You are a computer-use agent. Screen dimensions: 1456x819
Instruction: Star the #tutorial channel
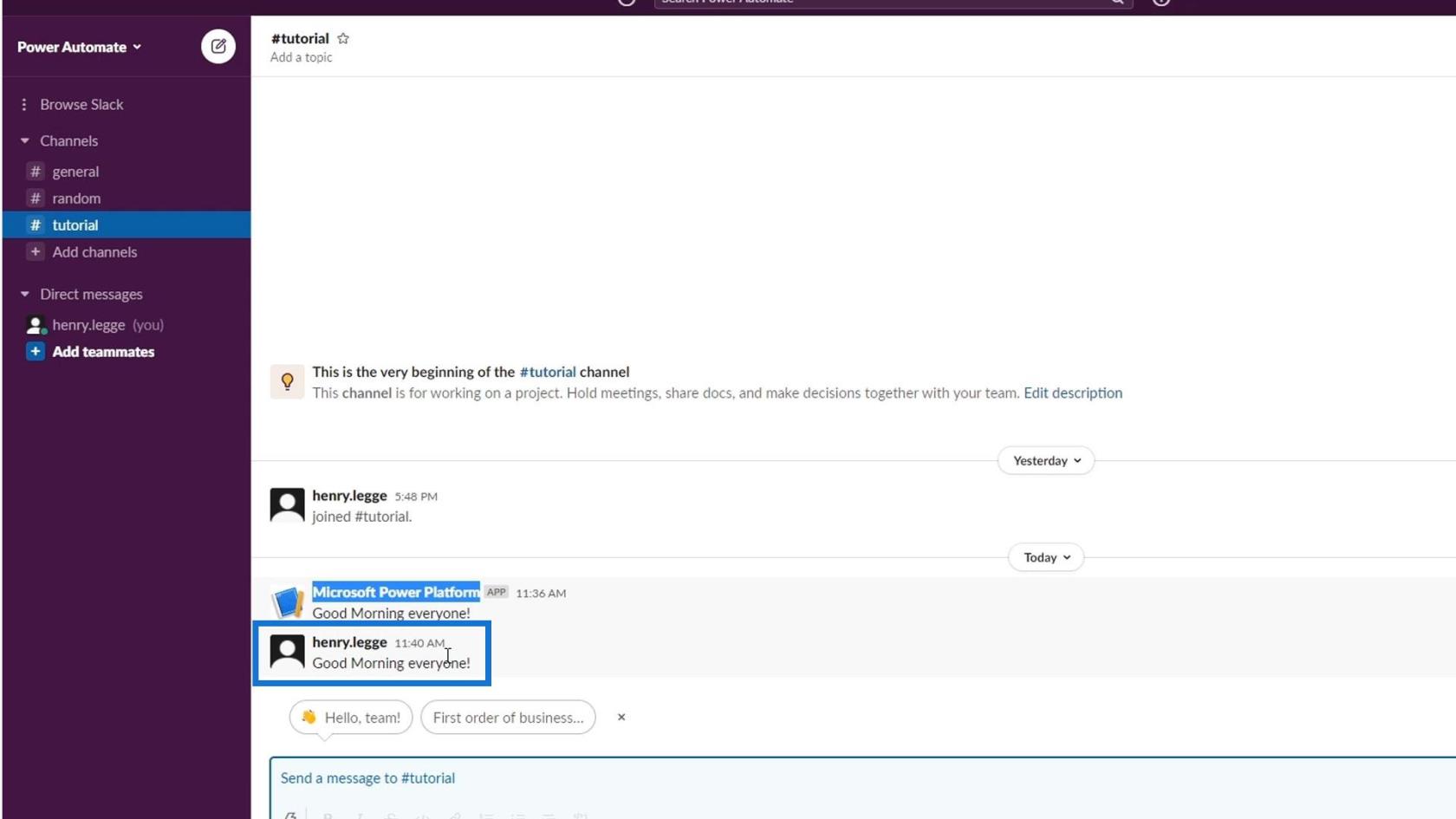[x=343, y=38]
